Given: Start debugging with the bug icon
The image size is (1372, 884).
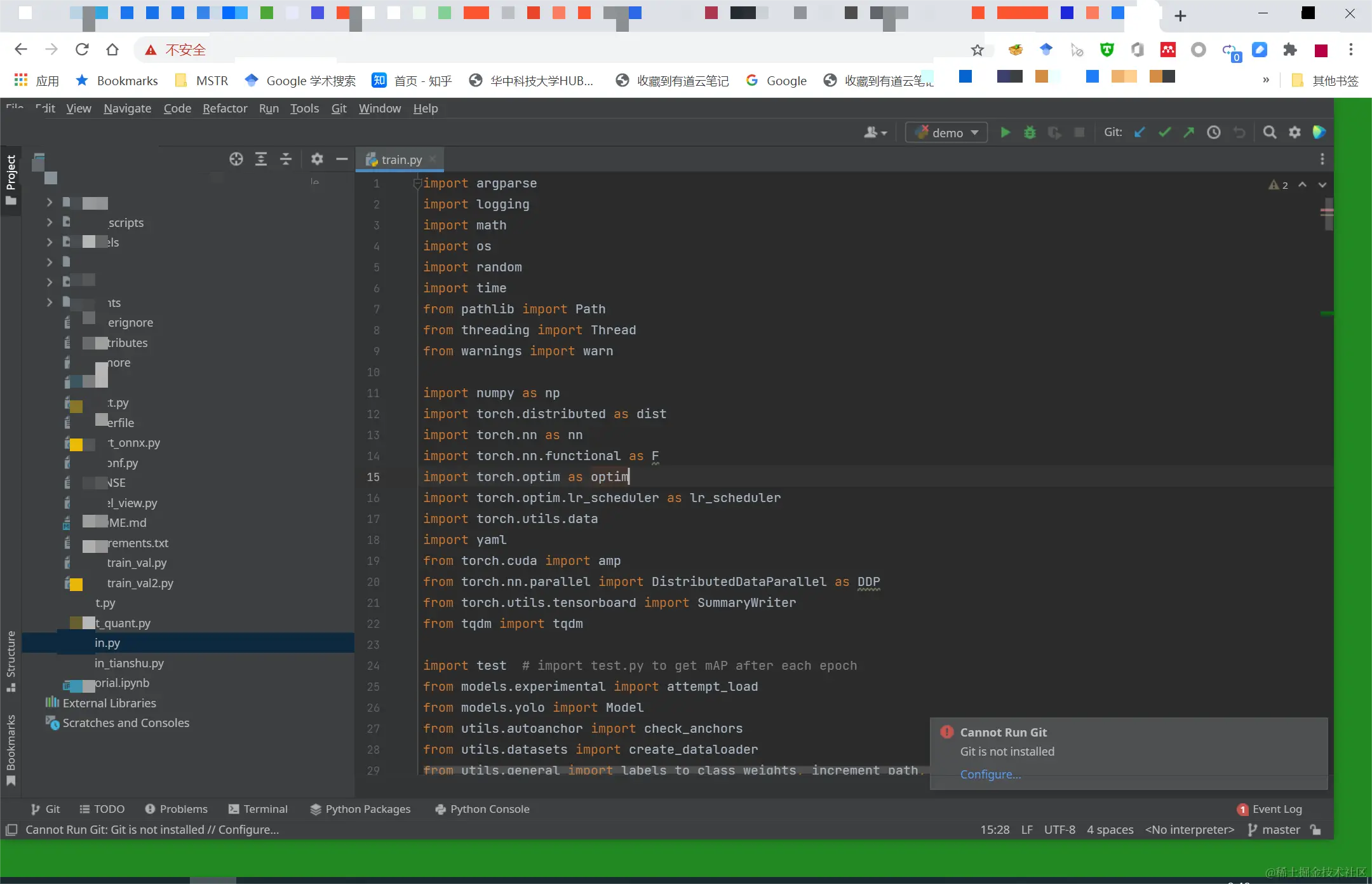Looking at the screenshot, I should 1030,132.
